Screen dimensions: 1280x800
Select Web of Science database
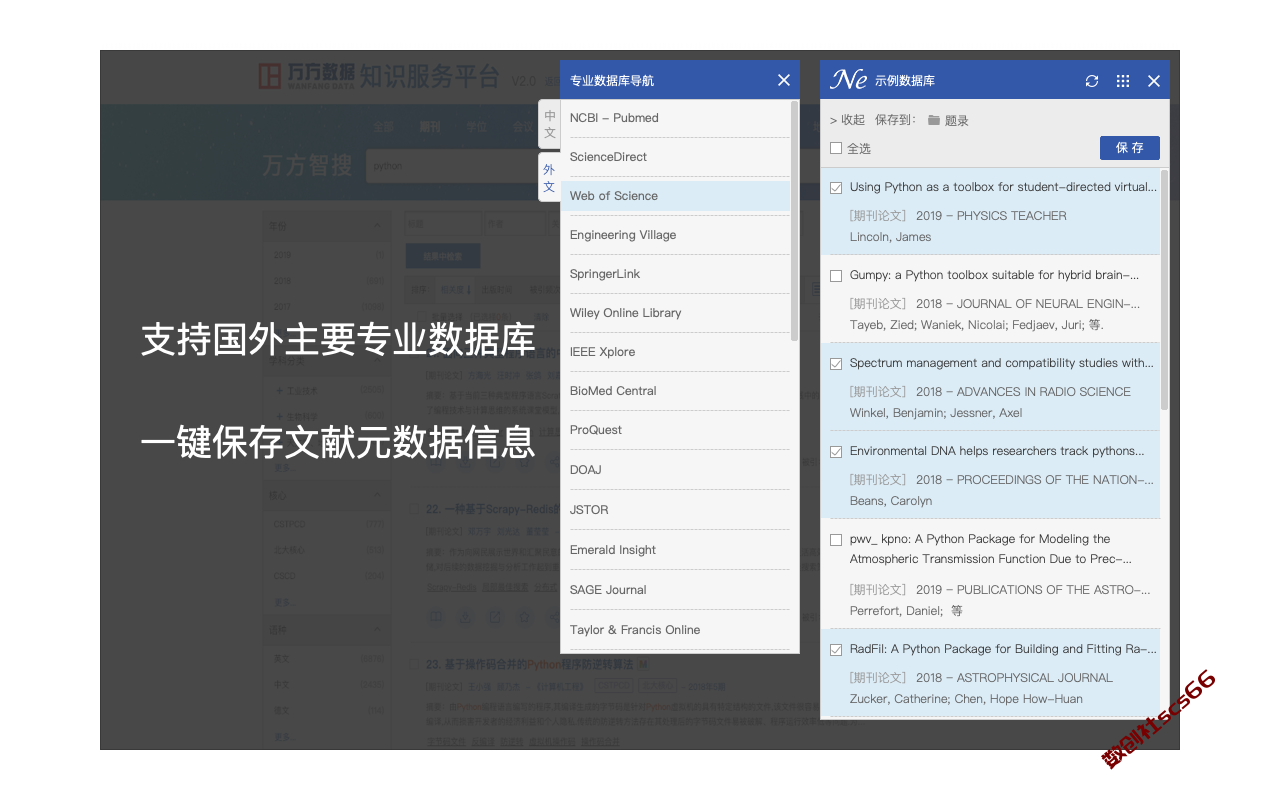coord(675,196)
